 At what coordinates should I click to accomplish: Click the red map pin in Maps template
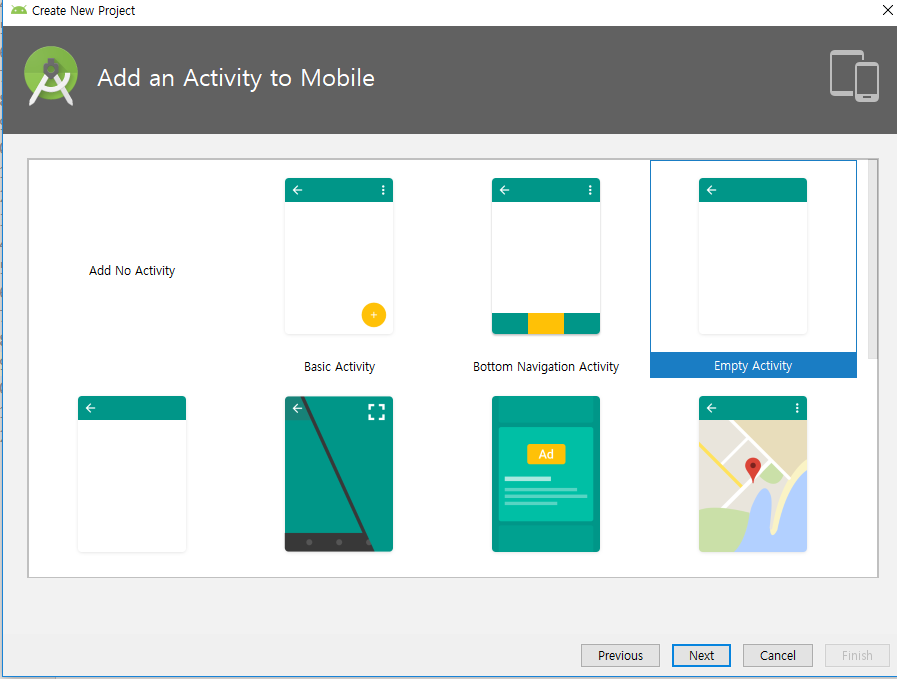point(753,470)
